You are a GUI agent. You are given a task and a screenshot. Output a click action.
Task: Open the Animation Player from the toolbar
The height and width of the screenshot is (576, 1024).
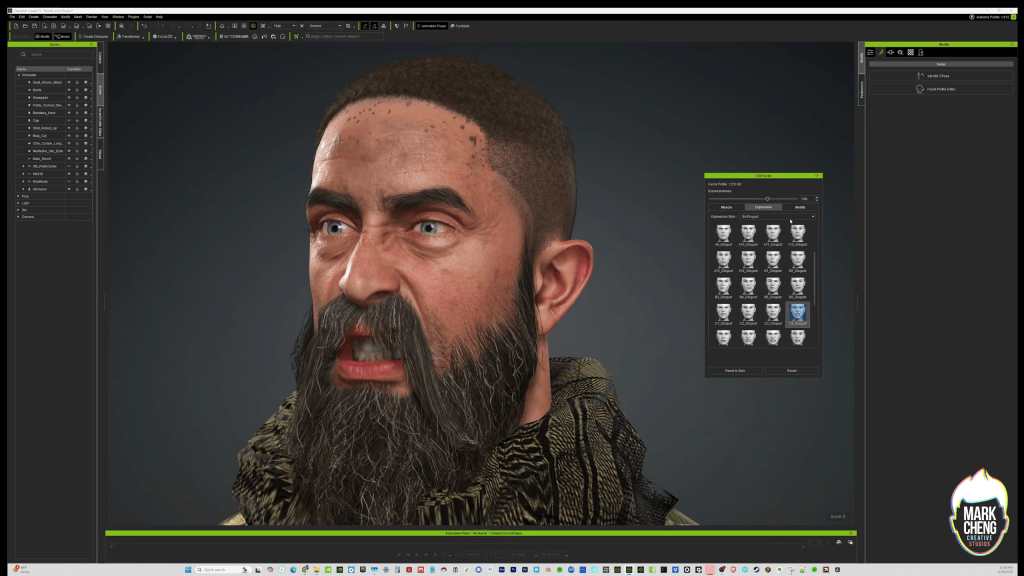(x=432, y=26)
